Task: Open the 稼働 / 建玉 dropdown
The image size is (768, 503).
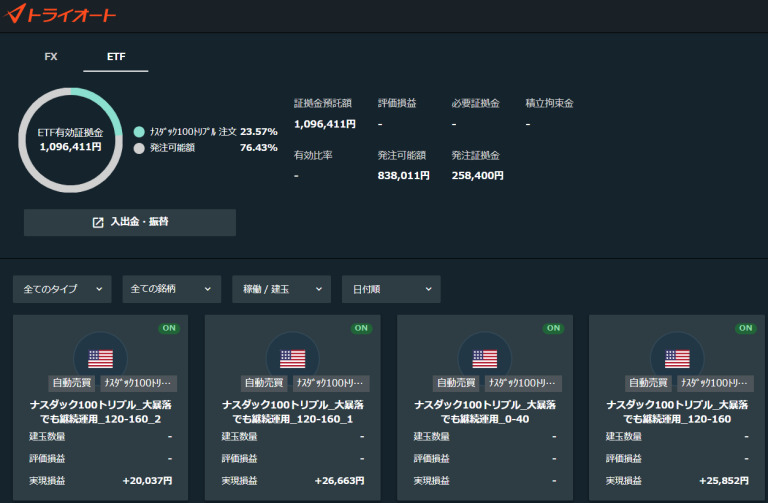Action: 282,289
